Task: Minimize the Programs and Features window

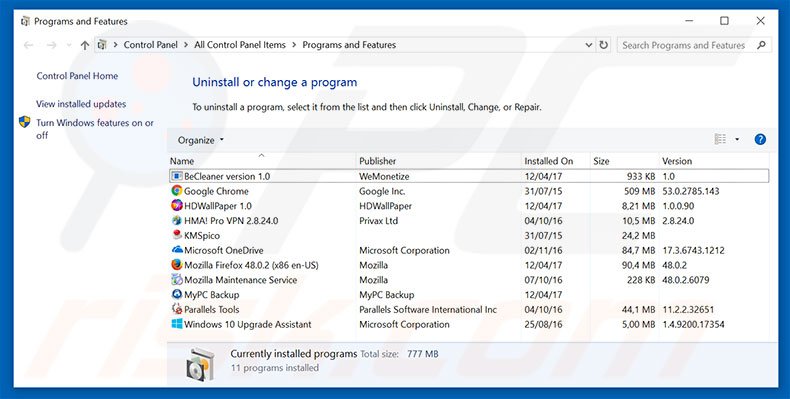Action: pos(689,21)
